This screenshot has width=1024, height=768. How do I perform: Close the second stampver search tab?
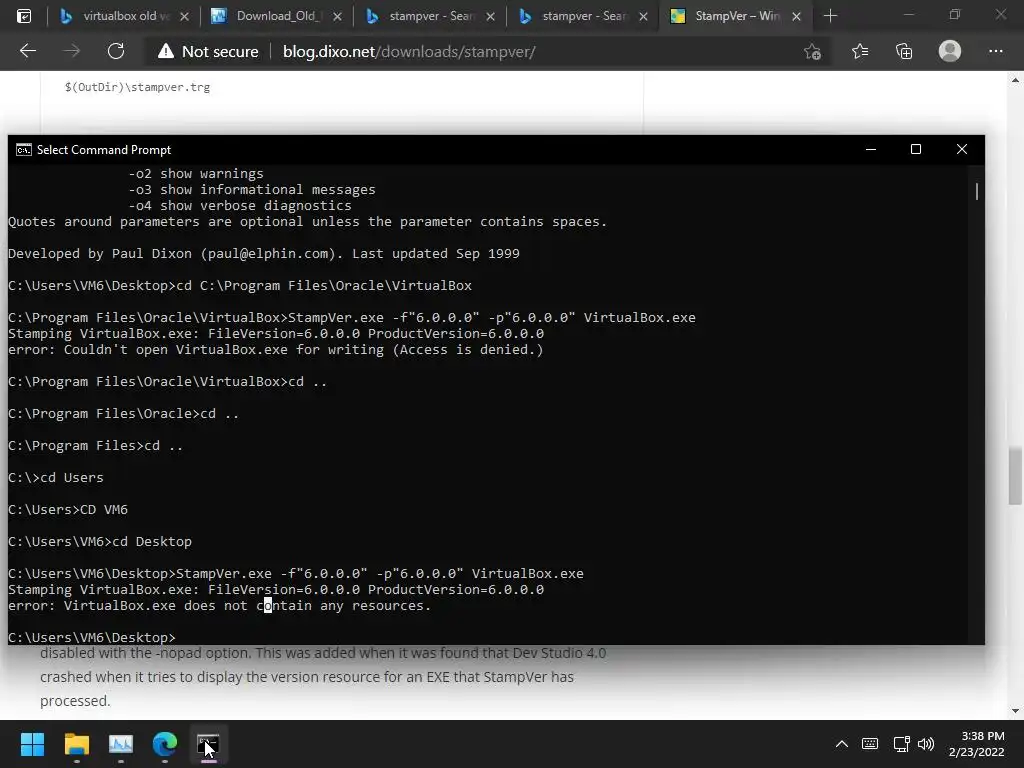(x=643, y=16)
